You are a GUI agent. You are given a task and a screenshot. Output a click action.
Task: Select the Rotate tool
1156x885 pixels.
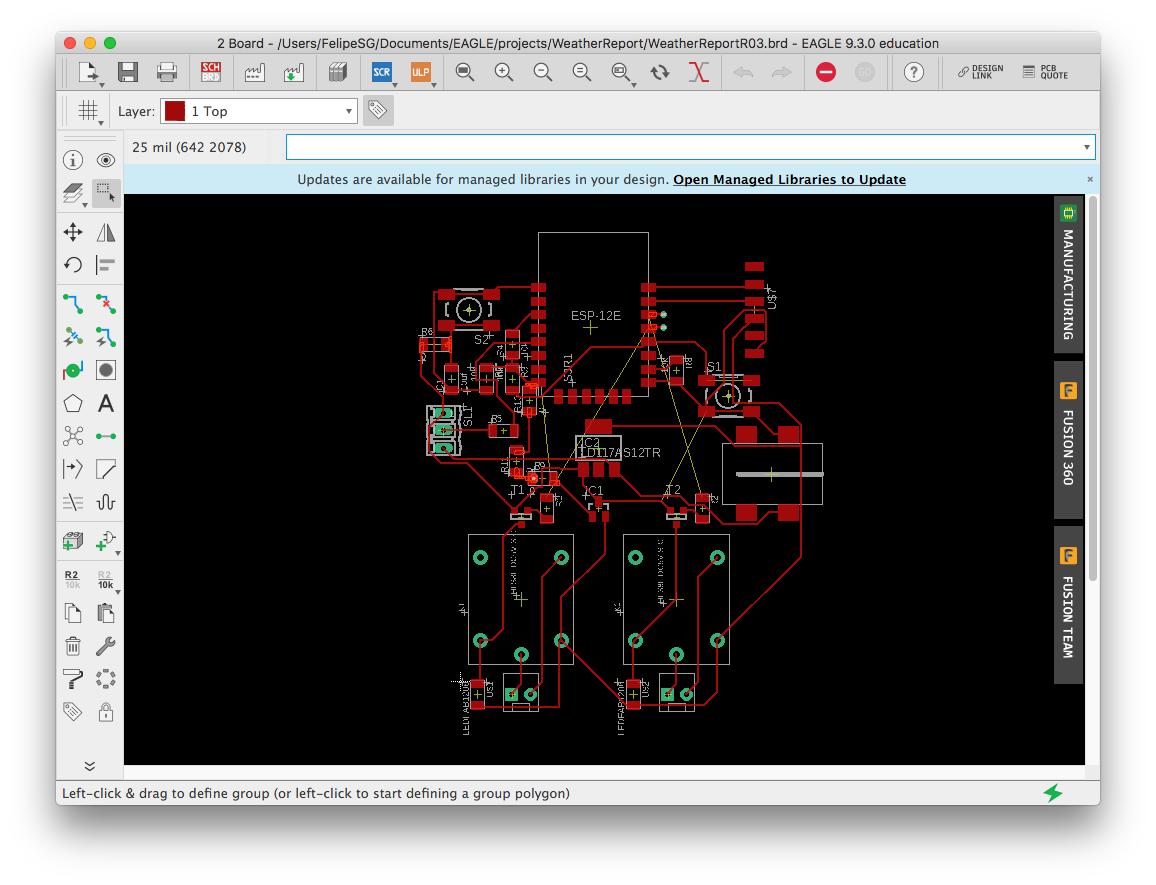[73, 265]
